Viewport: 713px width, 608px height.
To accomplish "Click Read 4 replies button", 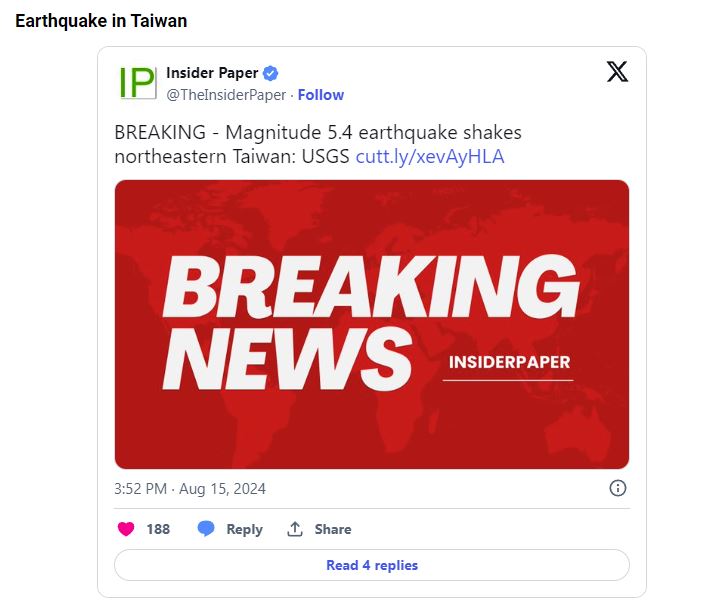I will (372, 565).
